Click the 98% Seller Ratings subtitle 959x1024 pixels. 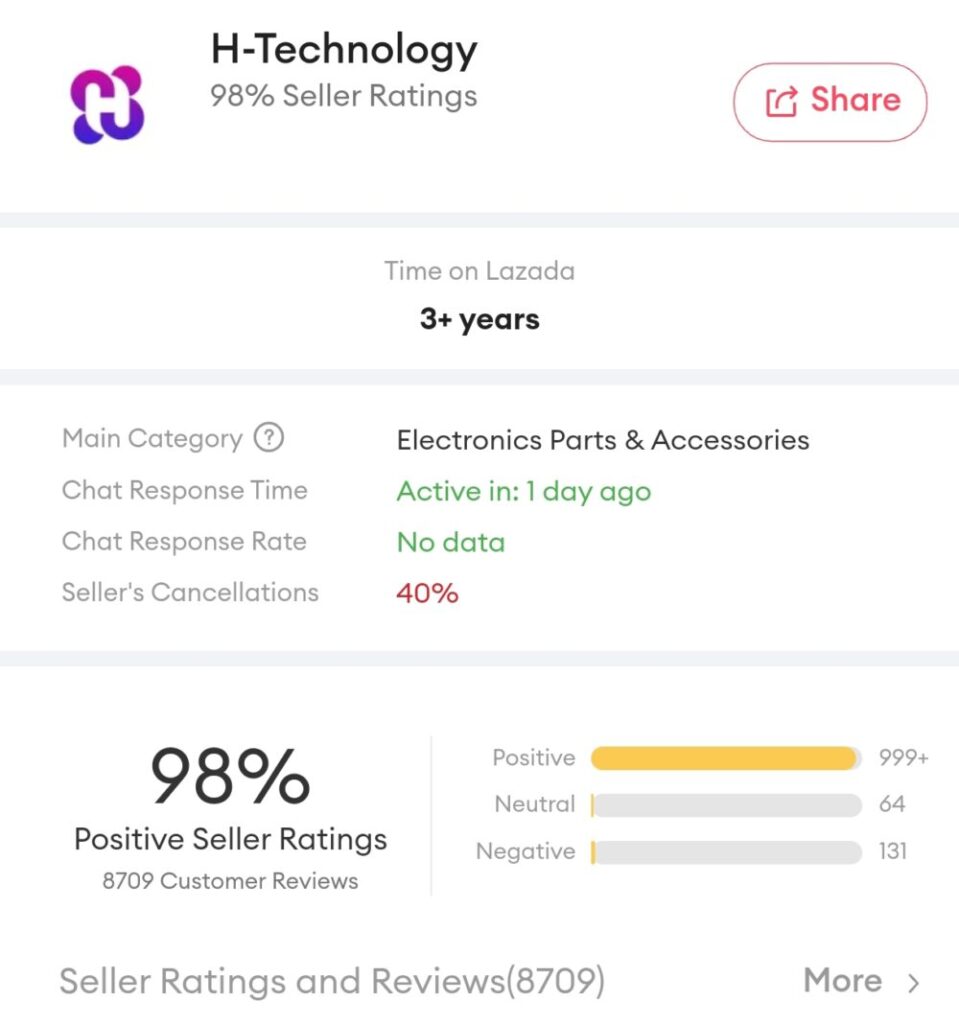coord(343,97)
